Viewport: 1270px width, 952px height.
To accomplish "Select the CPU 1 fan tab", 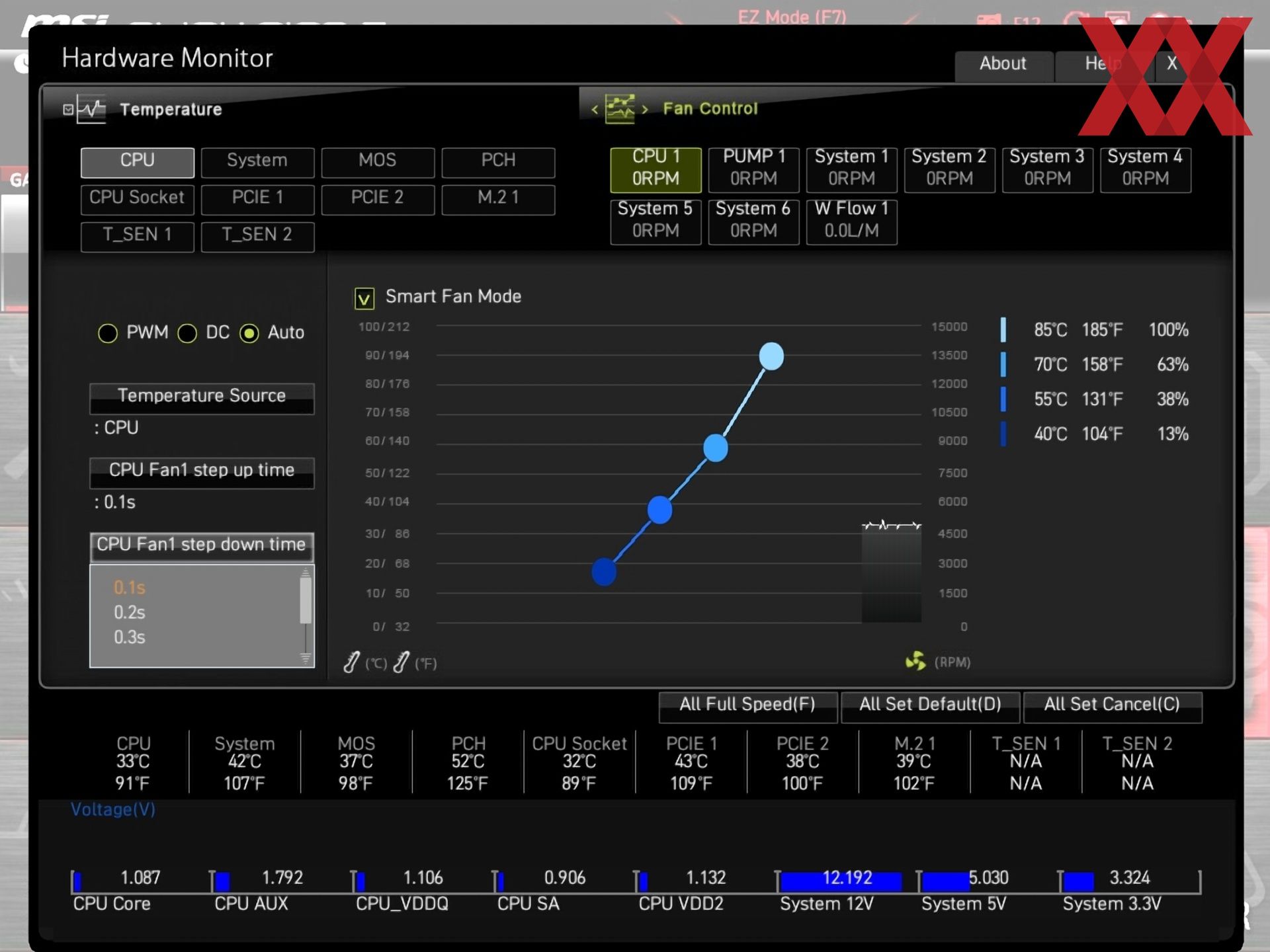I will click(x=656, y=169).
